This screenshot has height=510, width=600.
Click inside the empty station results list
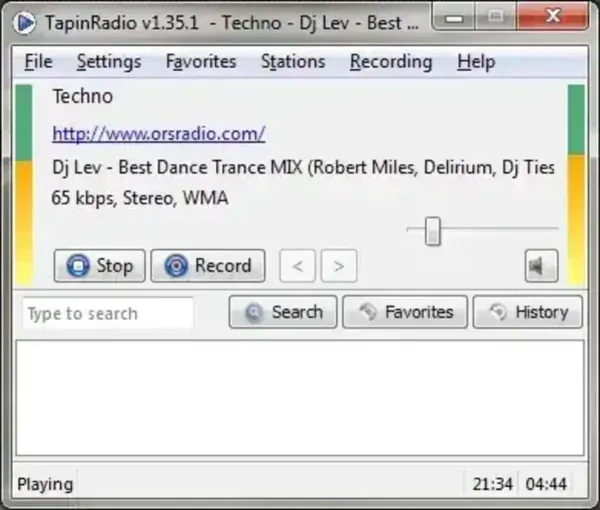(300, 398)
